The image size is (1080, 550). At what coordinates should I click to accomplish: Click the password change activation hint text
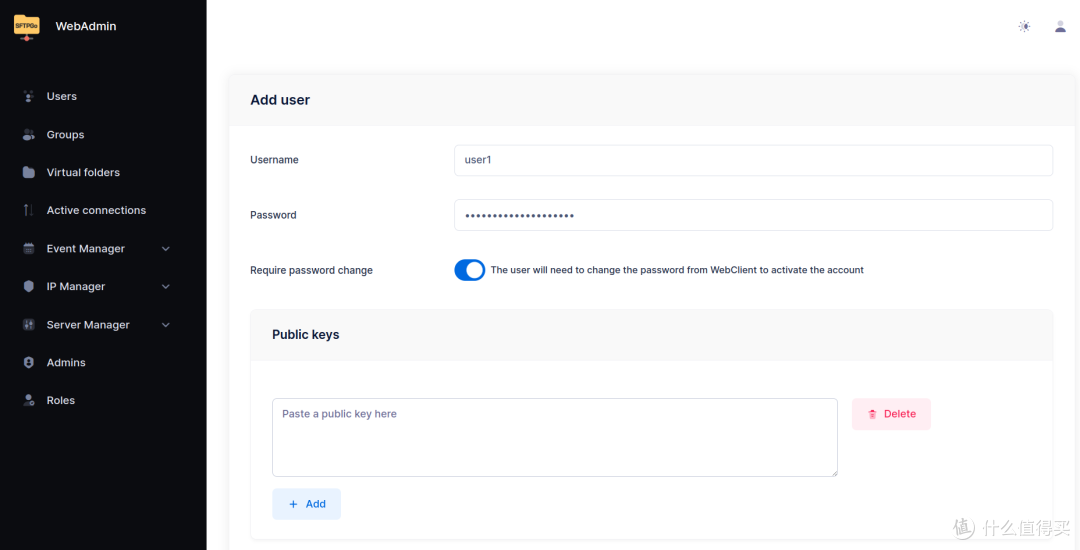[677, 270]
